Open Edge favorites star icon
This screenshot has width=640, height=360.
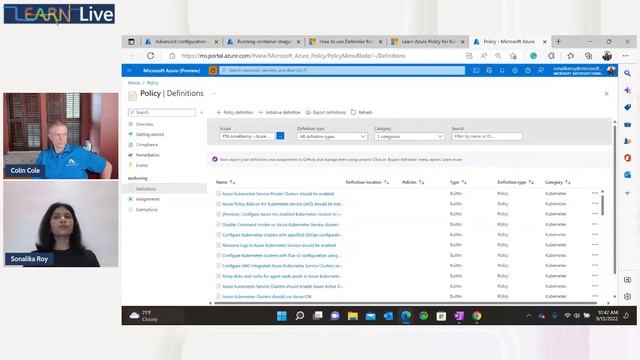571,56
